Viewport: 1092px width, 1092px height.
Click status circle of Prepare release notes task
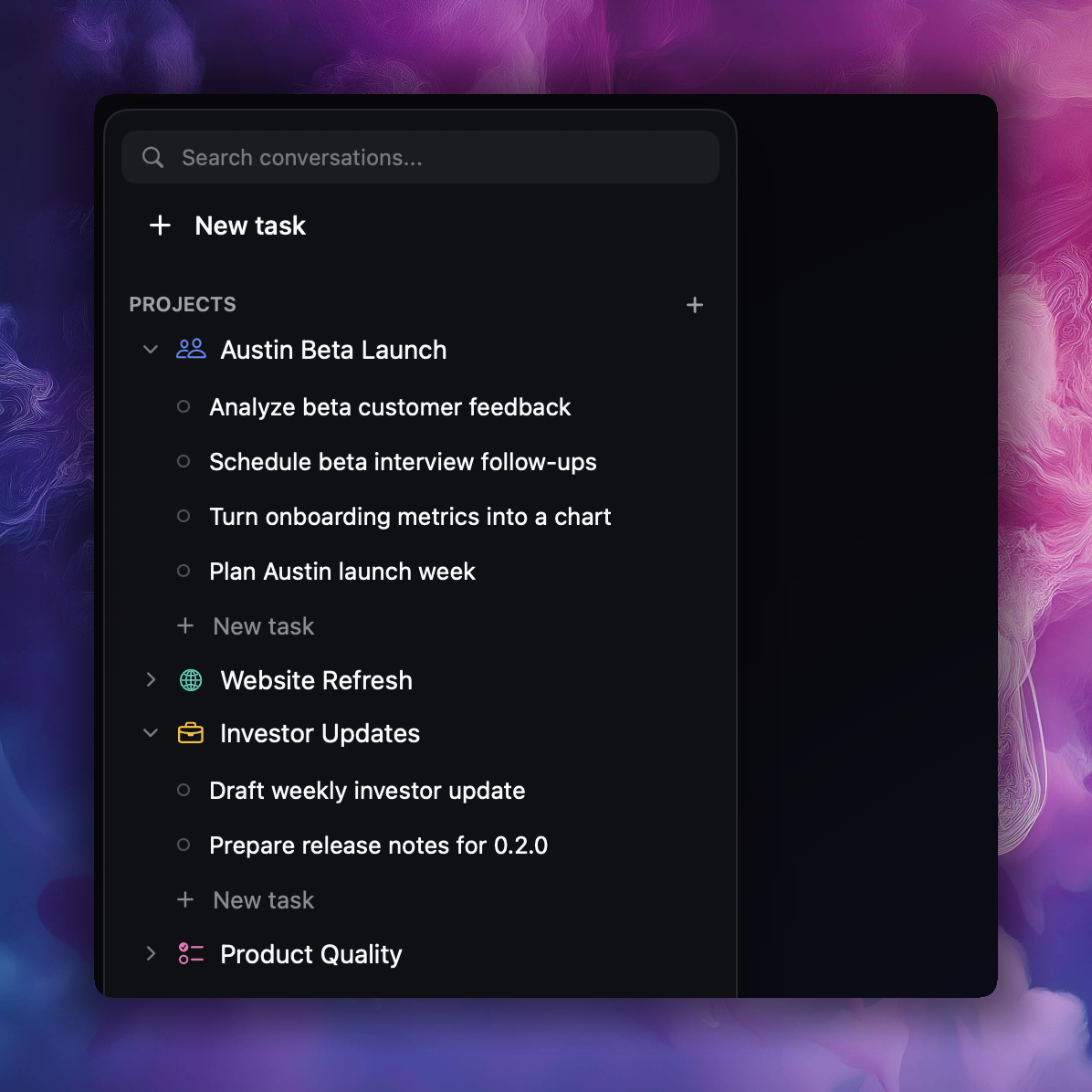point(184,845)
